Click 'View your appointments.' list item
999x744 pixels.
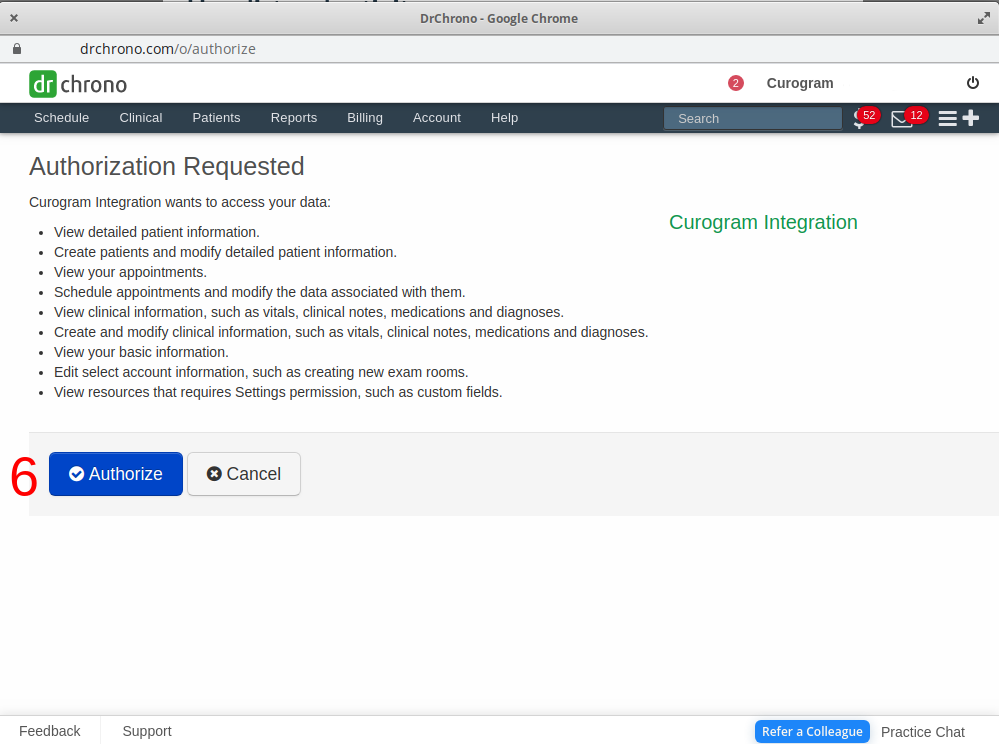point(131,273)
